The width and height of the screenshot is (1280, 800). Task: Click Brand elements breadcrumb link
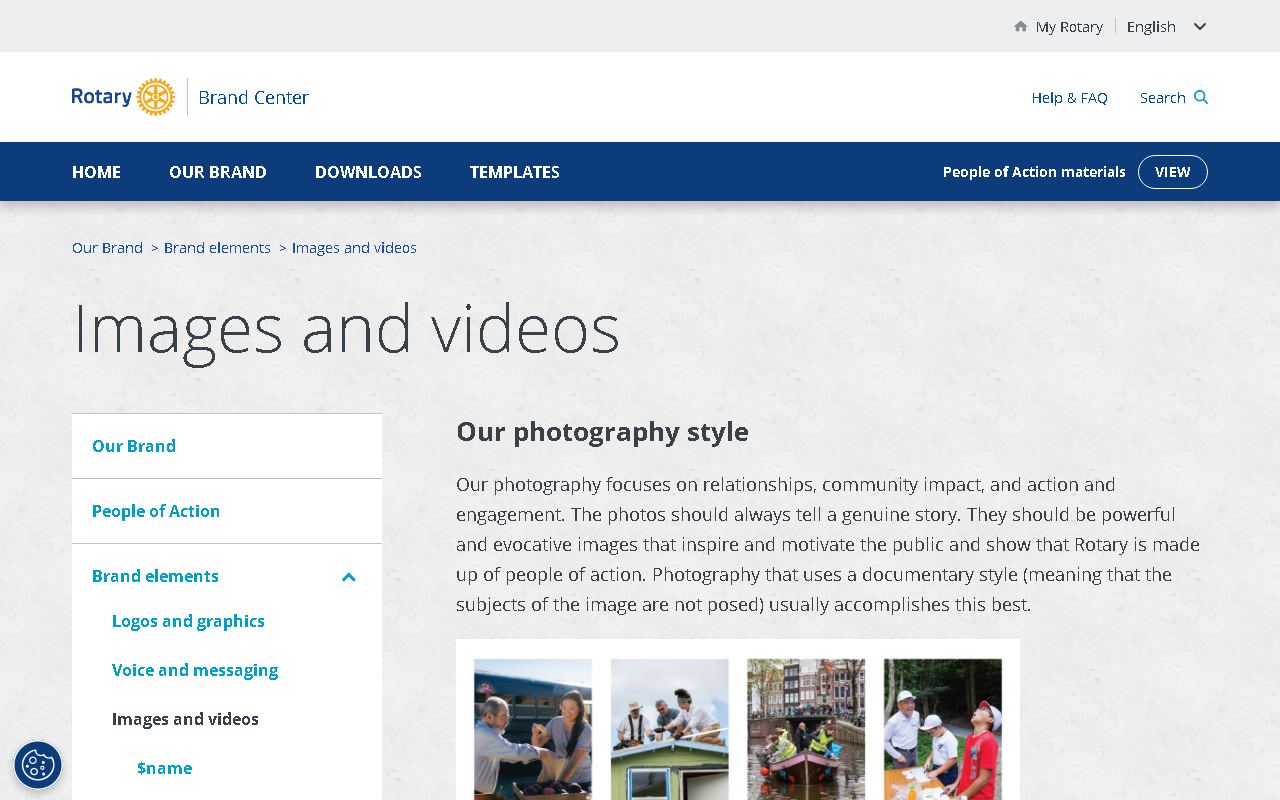tap(217, 248)
